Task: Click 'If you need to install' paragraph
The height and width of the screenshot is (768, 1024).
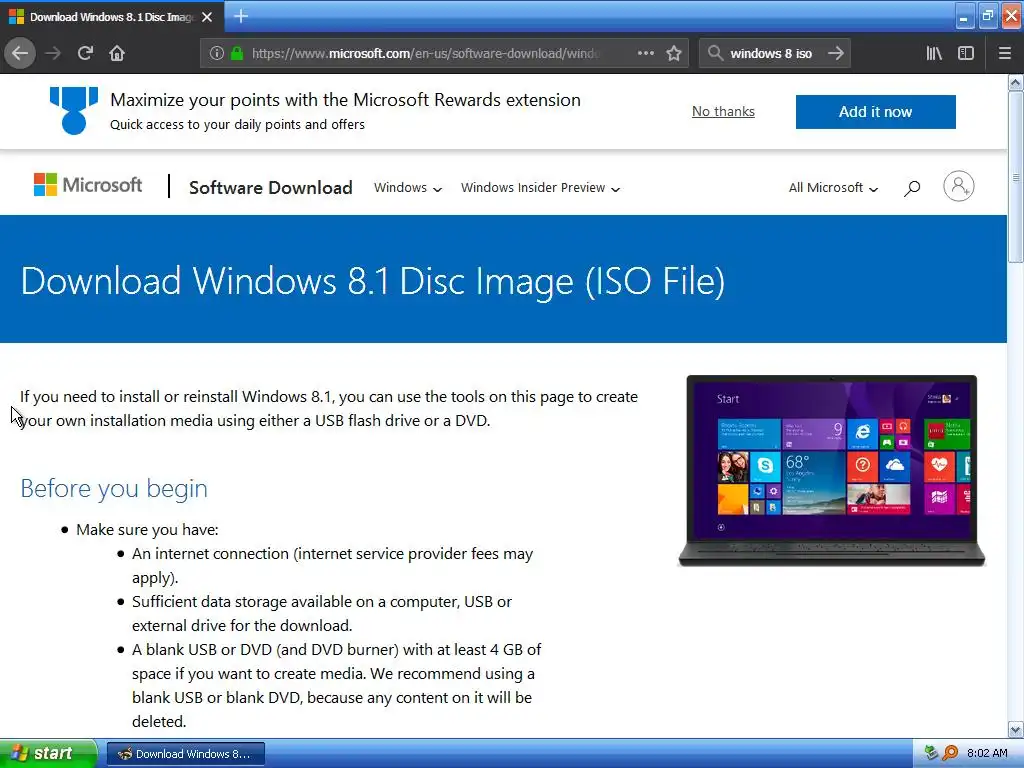Action: (328, 408)
